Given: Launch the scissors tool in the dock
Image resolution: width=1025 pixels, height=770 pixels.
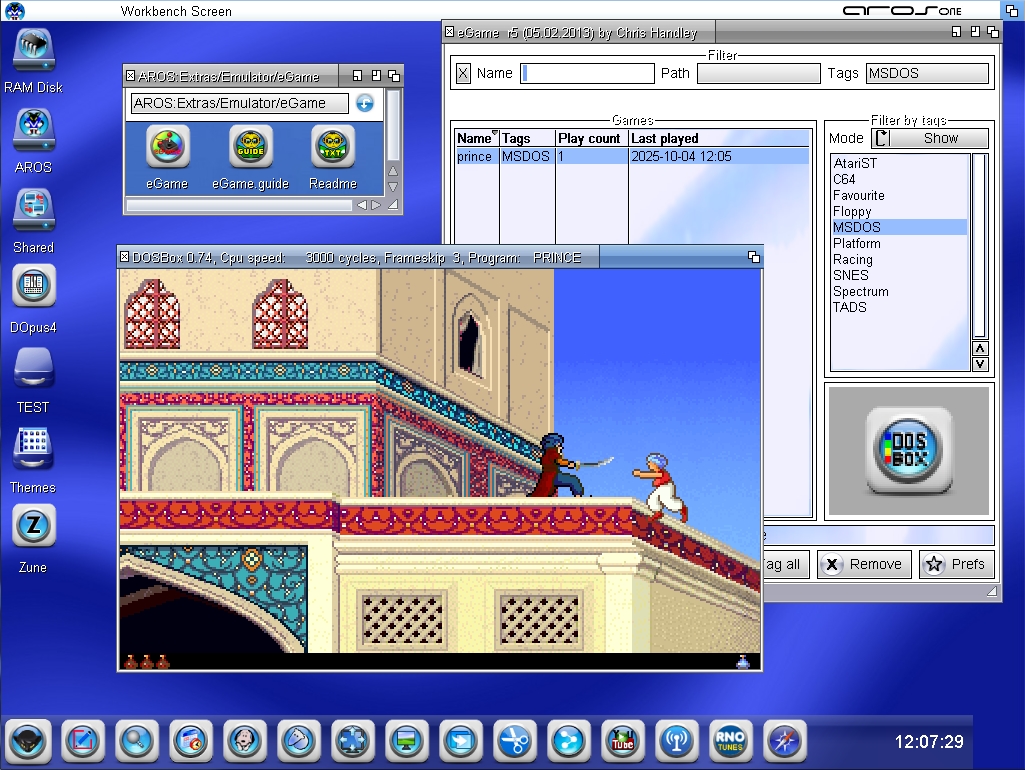Looking at the screenshot, I should [514, 741].
